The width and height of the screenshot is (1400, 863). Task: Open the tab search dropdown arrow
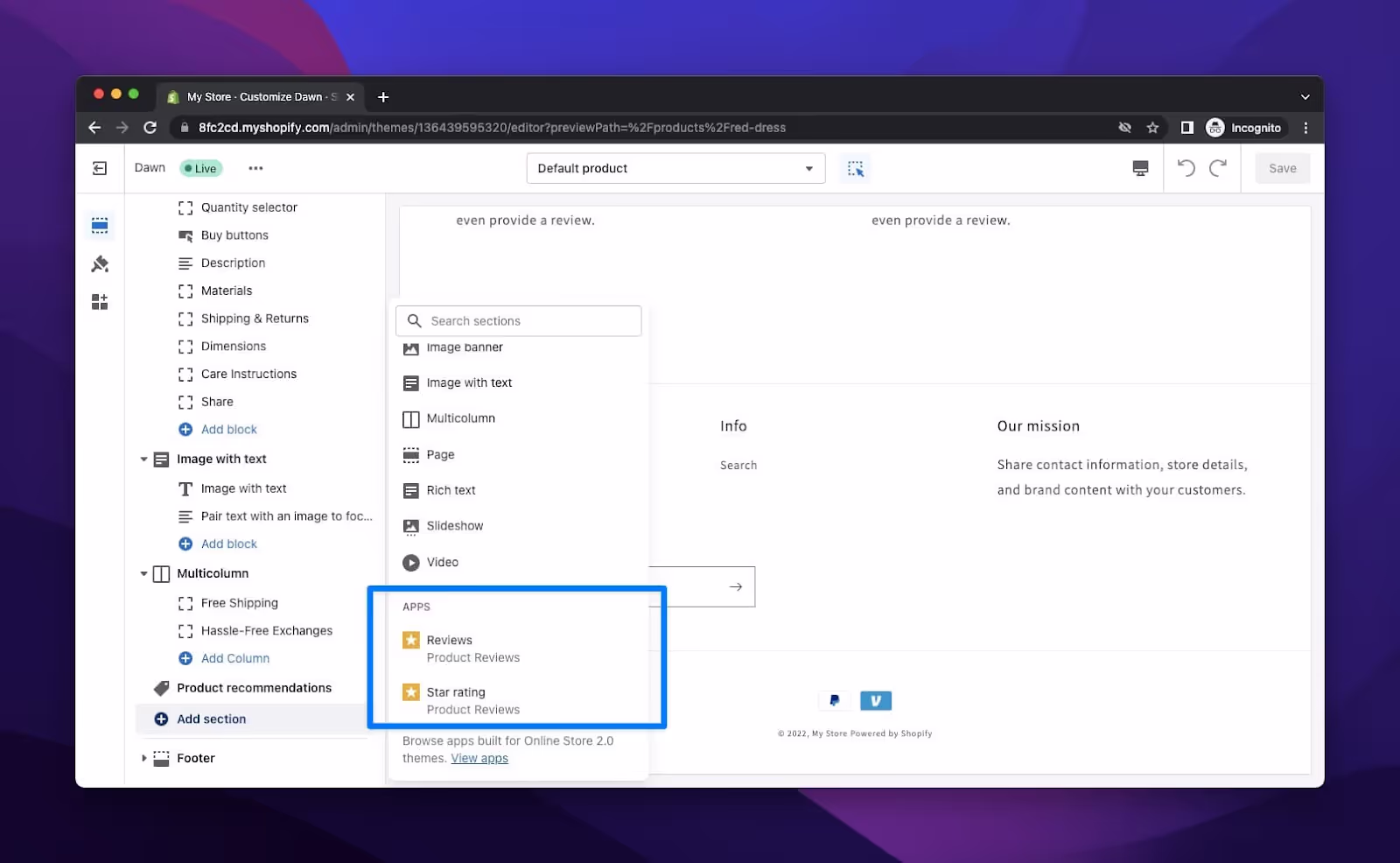point(1305,97)
